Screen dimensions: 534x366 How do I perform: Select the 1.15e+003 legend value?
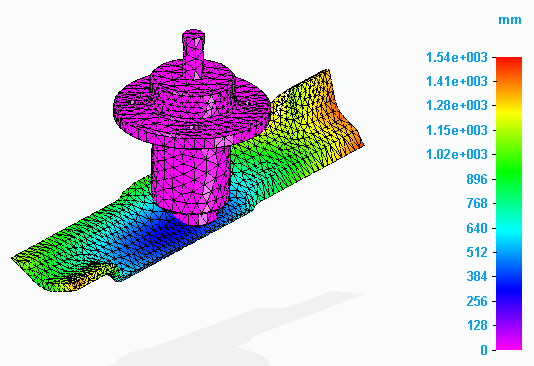(x=457, y=130)
